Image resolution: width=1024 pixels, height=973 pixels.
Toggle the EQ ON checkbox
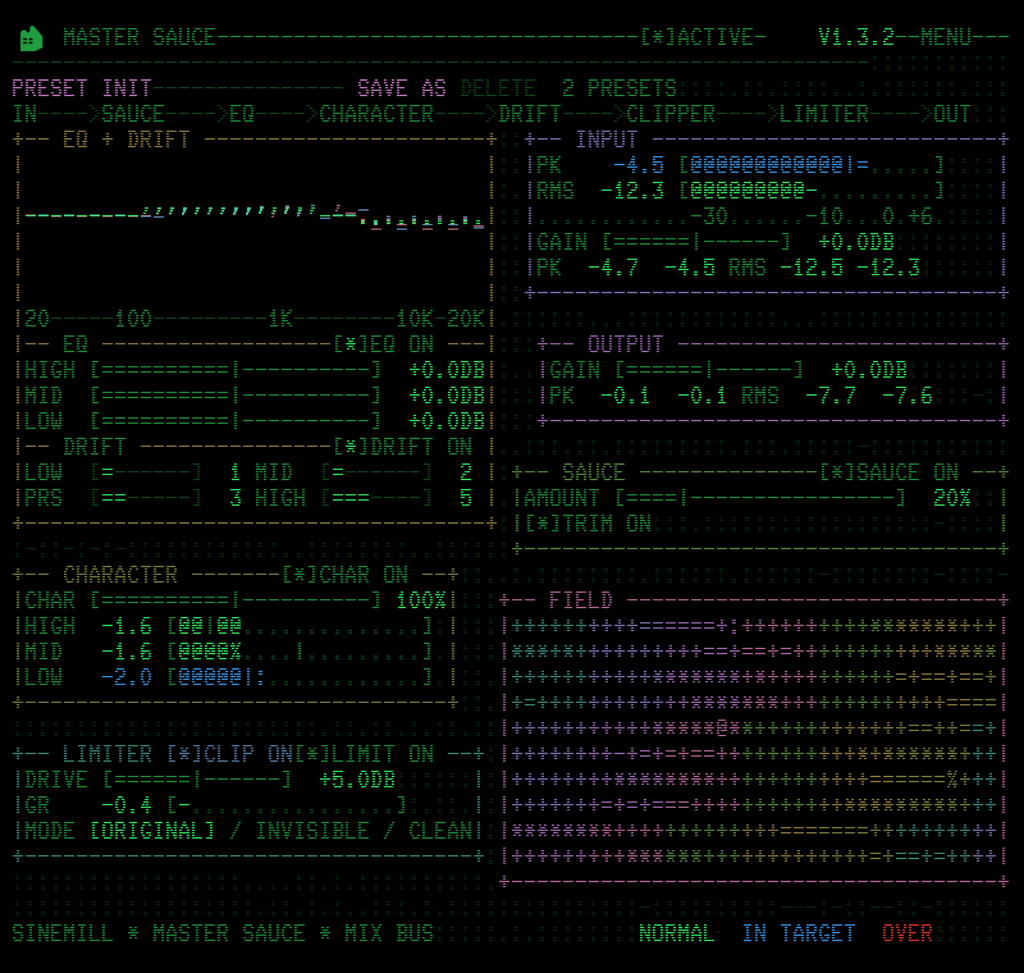383,344
